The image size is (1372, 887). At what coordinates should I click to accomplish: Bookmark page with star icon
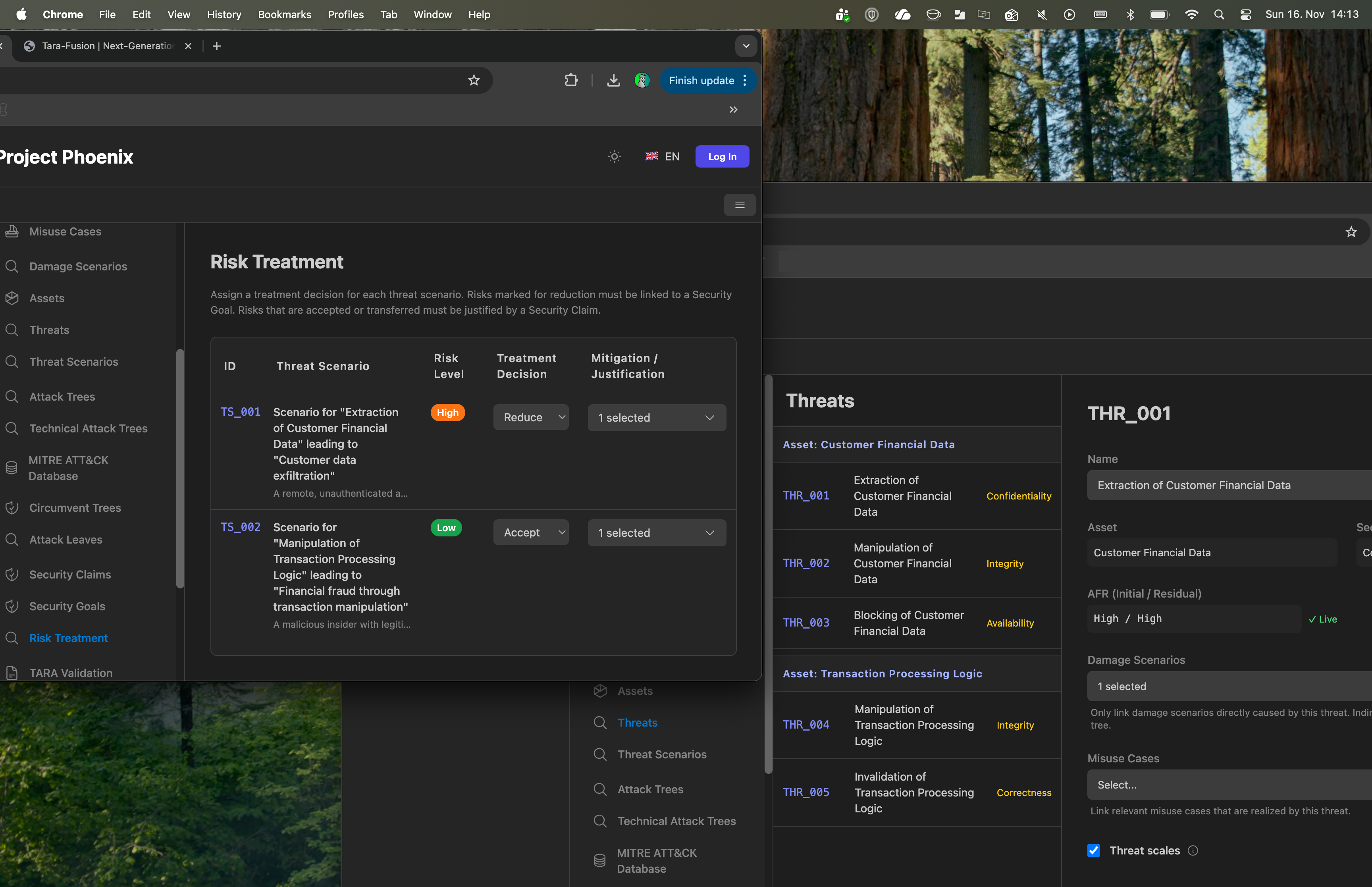473,81
